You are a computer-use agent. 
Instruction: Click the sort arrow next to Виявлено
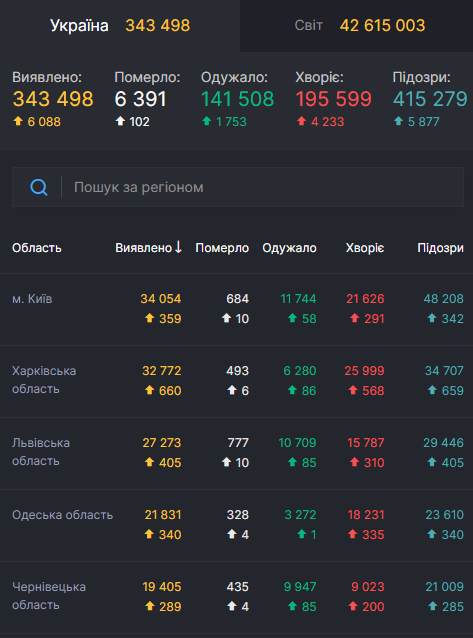[178, 247]
